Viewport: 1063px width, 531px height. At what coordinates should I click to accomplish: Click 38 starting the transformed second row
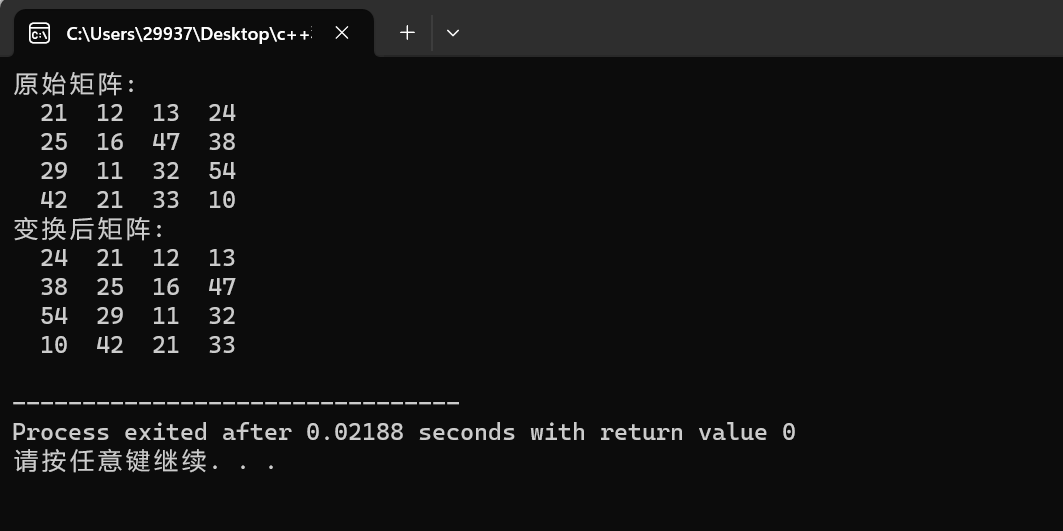(54, 287)
